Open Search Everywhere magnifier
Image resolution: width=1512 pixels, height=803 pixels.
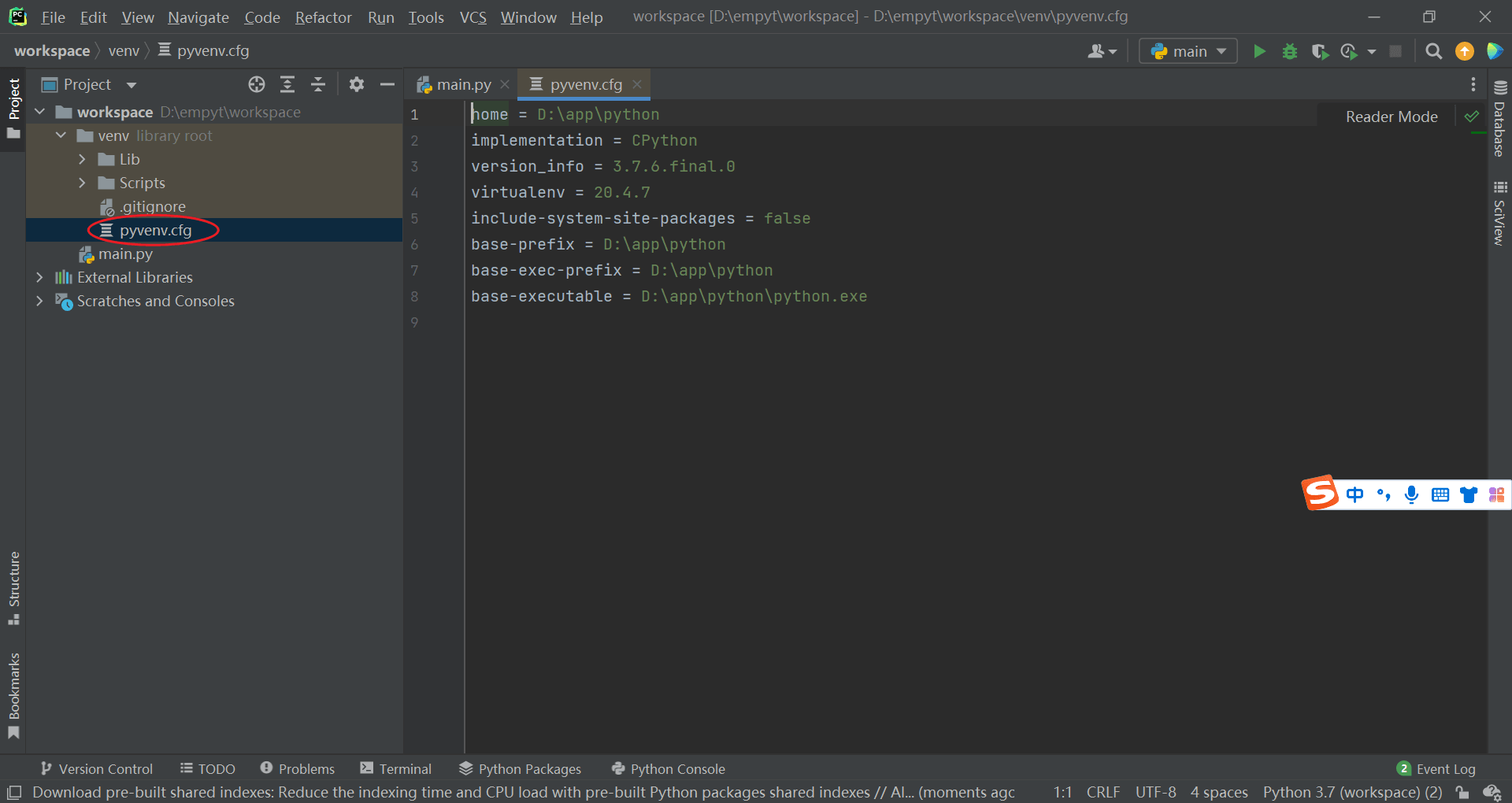click(1434, 51)
